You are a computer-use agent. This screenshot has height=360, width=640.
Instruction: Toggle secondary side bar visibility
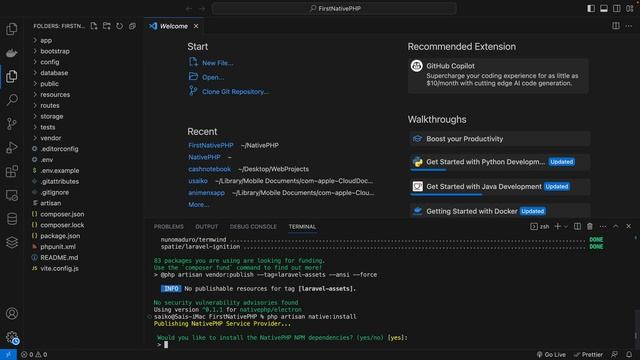click(x=617, y=8)
